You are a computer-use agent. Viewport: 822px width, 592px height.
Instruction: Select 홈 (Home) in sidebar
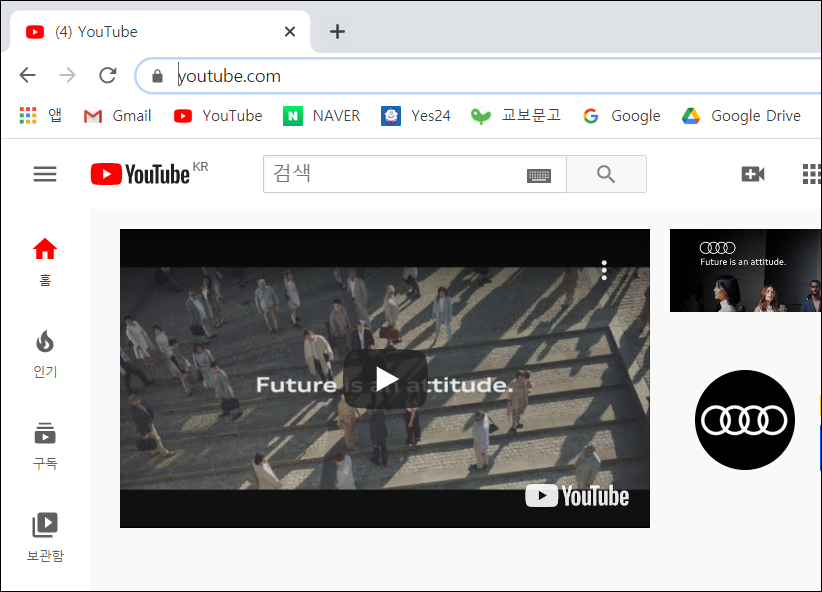tap(45, 262)
